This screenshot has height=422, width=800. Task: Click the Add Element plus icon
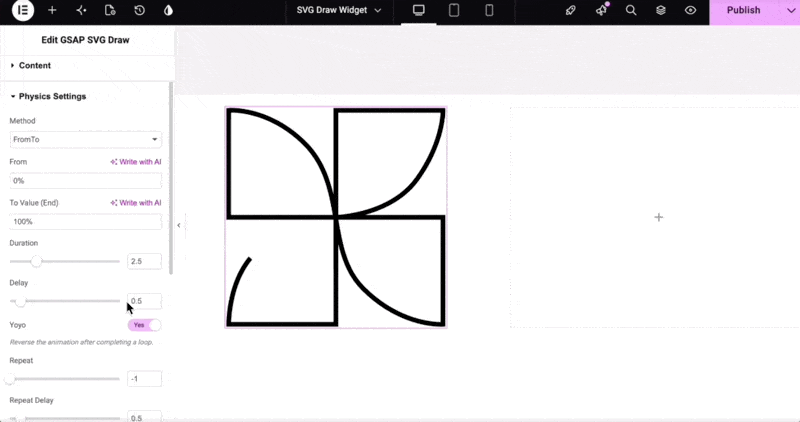52,10
